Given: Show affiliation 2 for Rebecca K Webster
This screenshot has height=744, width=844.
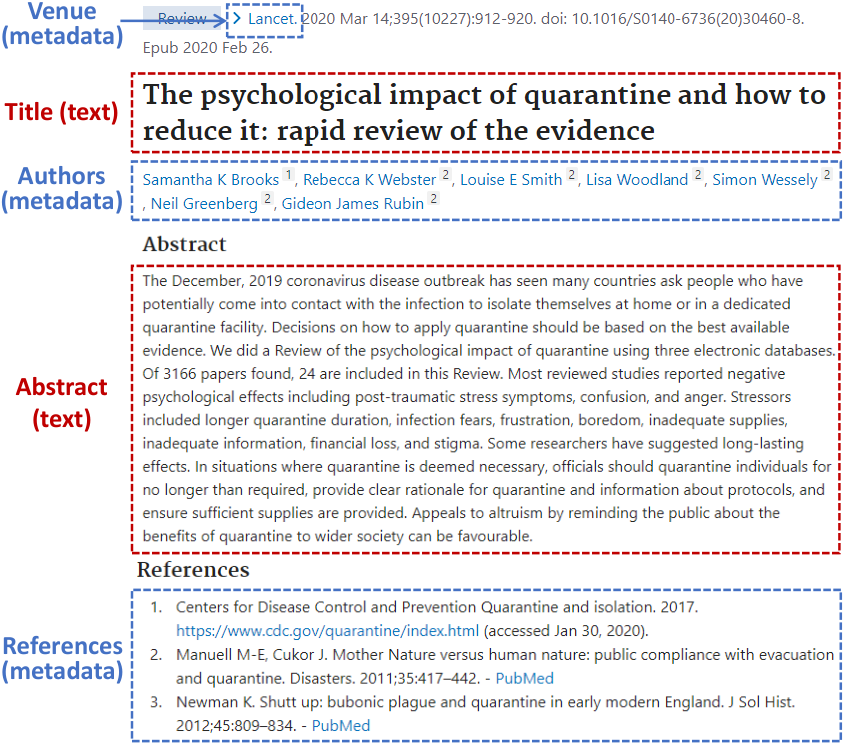Looking at the screenshot, I should [x=446, y=174].
